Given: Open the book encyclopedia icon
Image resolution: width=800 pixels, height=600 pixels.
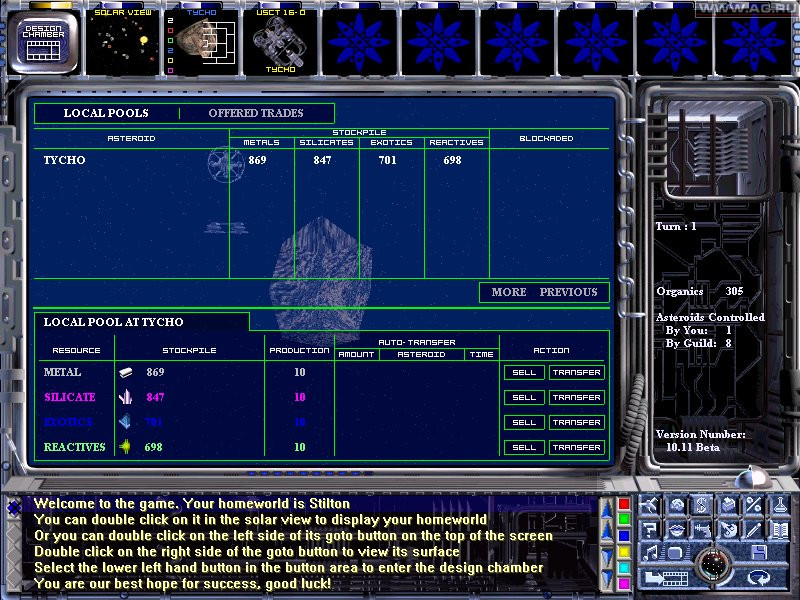Looking at the screenshot, I should click(780, 530).
